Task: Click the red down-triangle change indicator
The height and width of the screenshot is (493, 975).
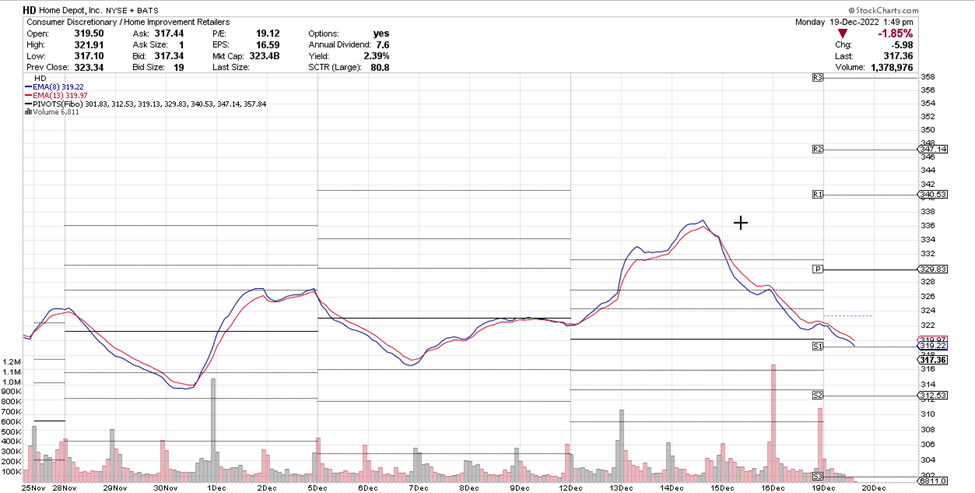Action: pos(842,34)
